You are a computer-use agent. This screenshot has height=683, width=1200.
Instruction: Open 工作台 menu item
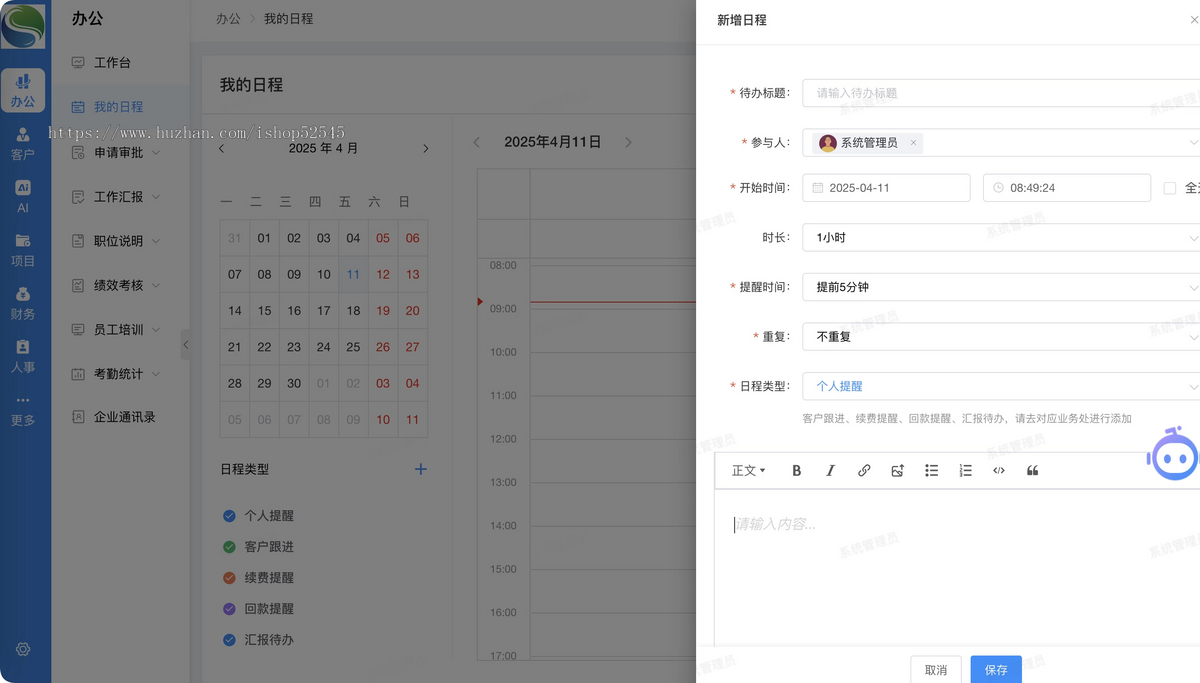tap(120, 62)
